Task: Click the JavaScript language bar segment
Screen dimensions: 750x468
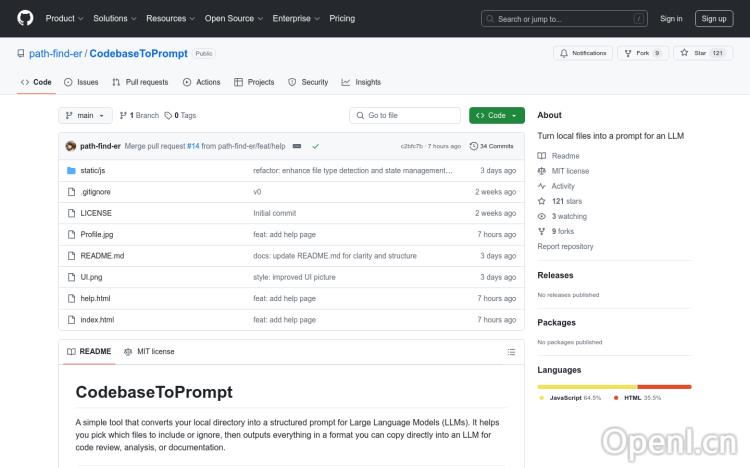Action: (x=587, y=386)
